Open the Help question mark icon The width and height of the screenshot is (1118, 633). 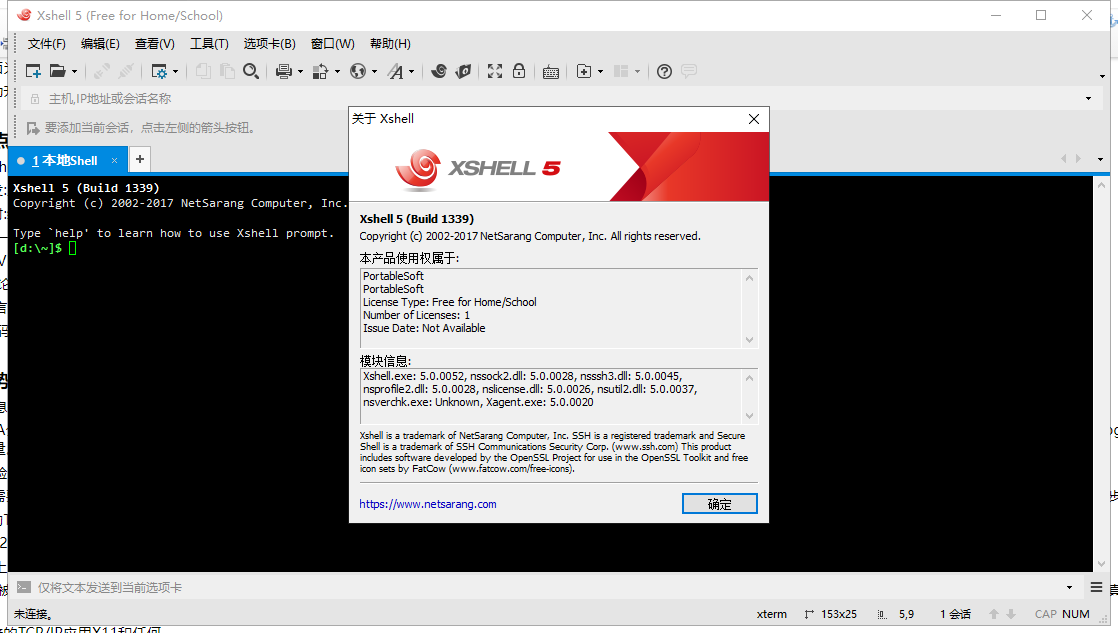pyautogui.click(x=664, y=71)
